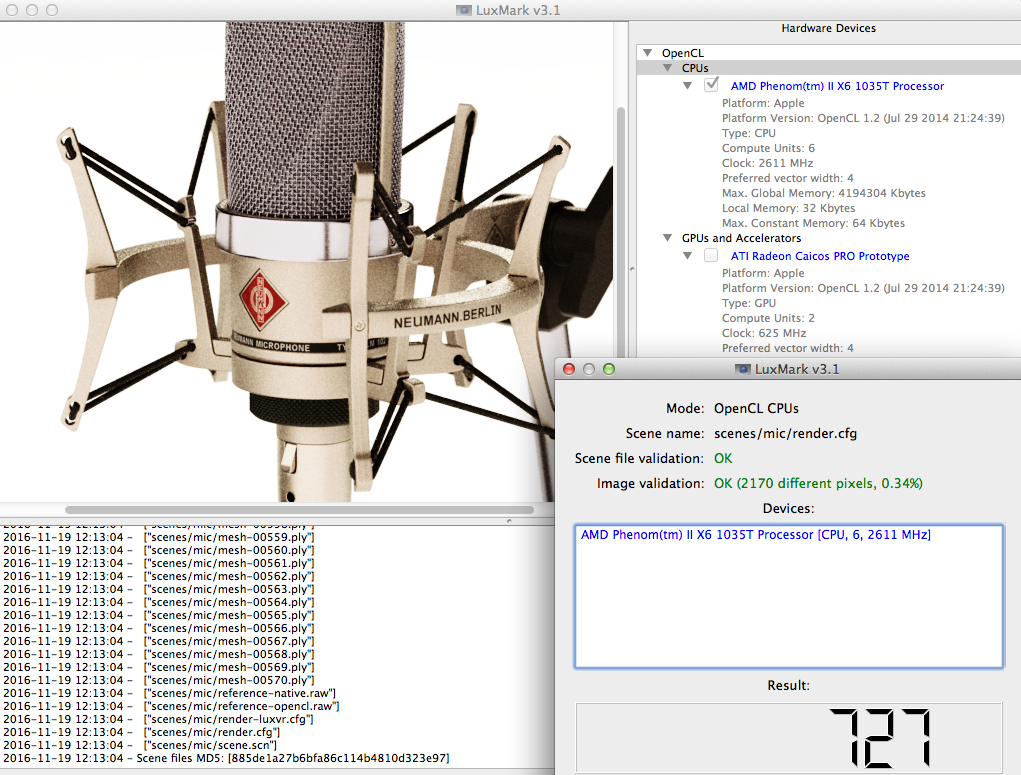This screenshot has width=1021, height=775.
Task: Click the Hardware Devices panel header
Action: (x=828, y=28)
